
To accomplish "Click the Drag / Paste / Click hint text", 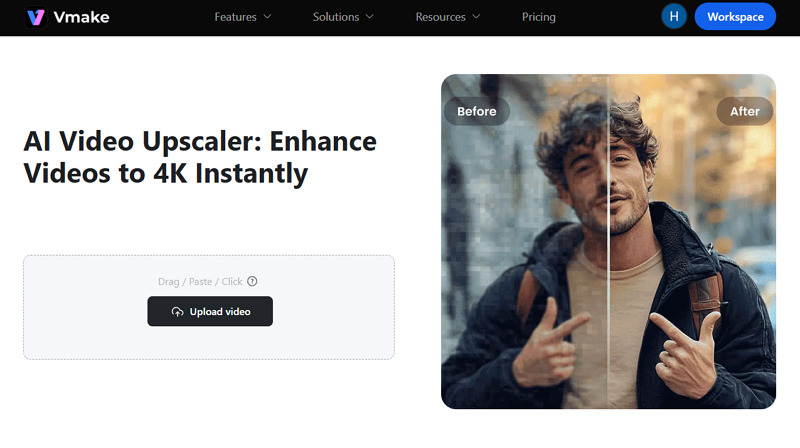I will pyautogui.click(x=200, y=282).
